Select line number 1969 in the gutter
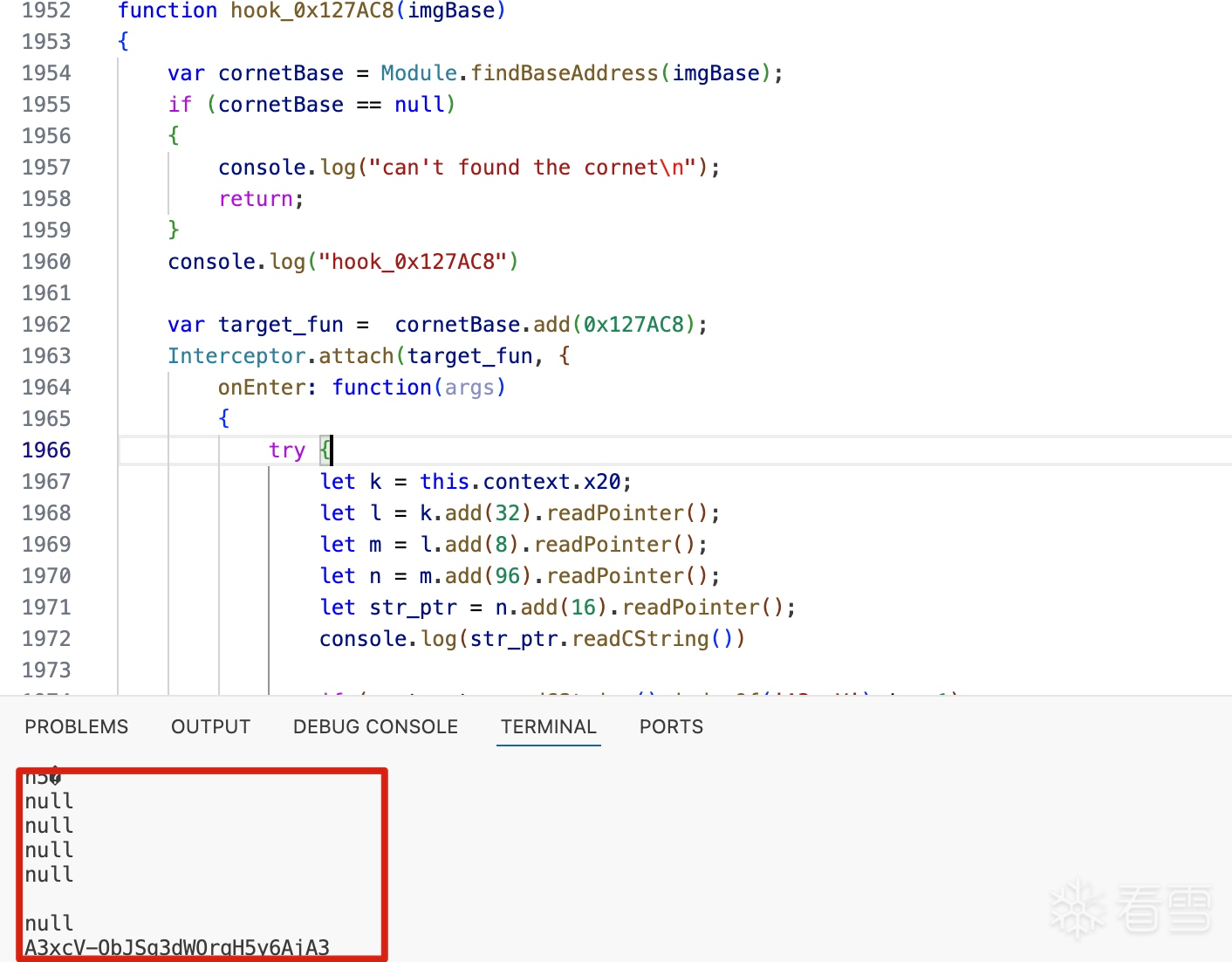The image size is (1232, 962). coord(46,545)
